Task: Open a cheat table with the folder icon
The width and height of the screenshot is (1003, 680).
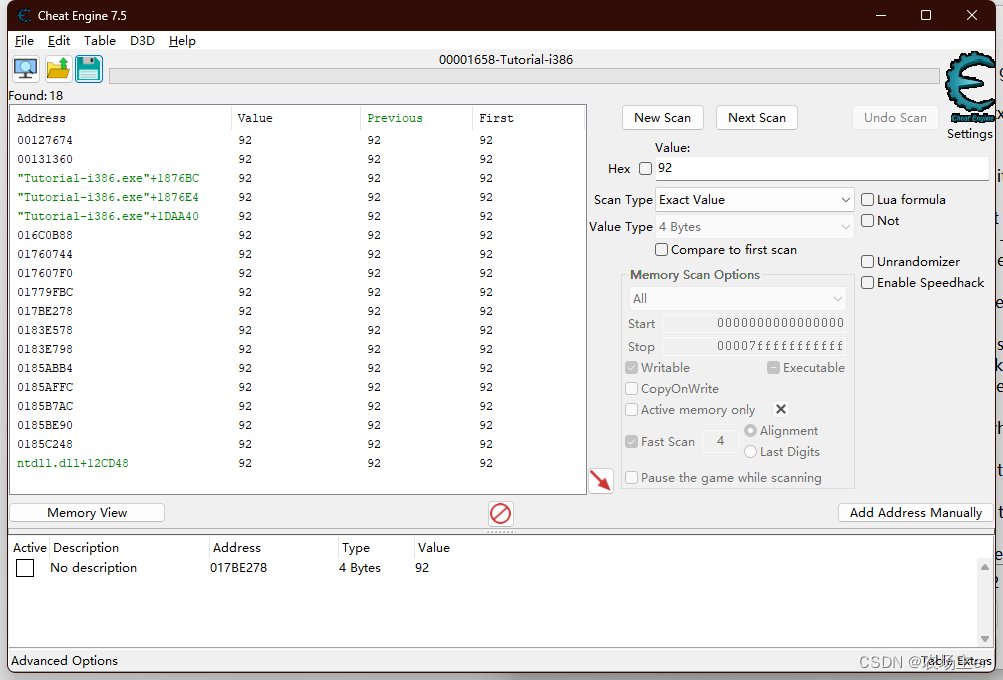Action: click(58, 69)
